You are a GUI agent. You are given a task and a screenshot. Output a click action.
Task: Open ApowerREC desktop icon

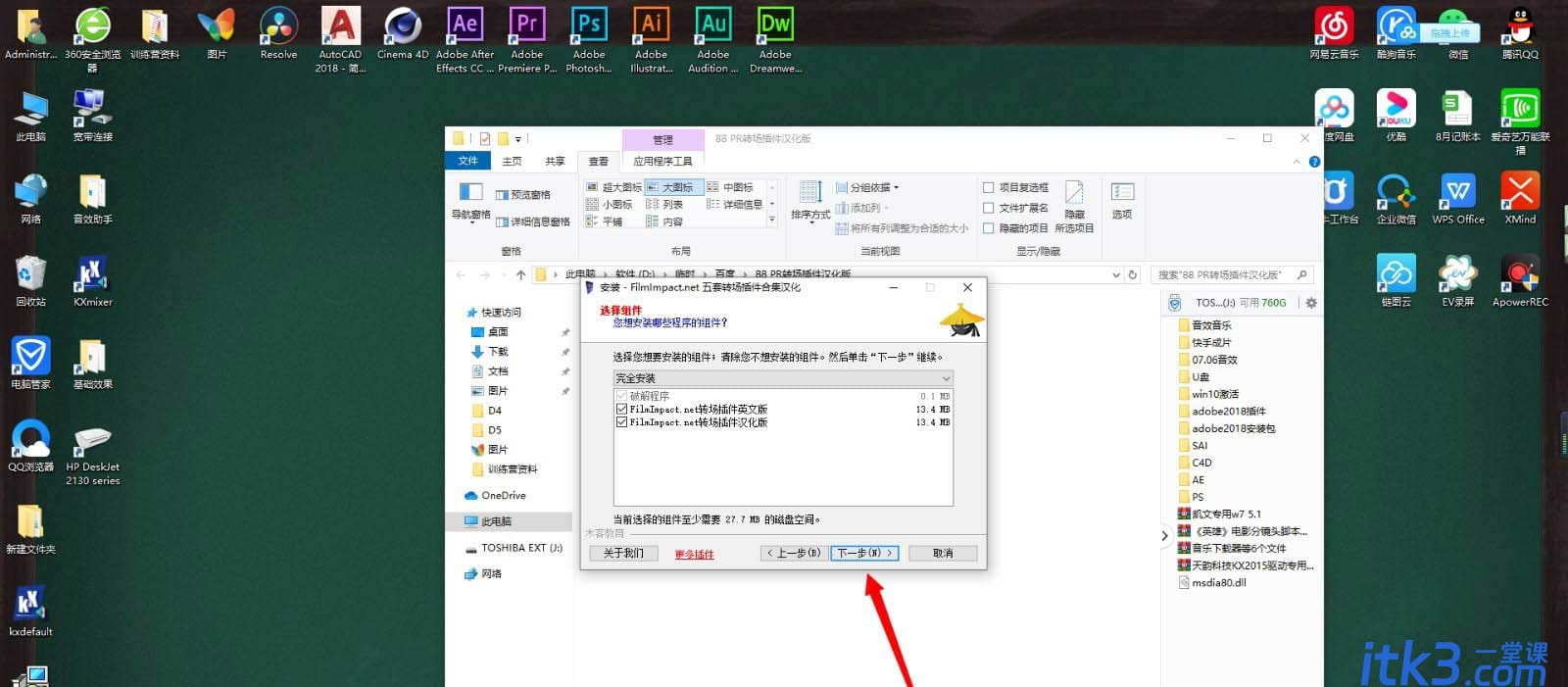pos(1520,280)
